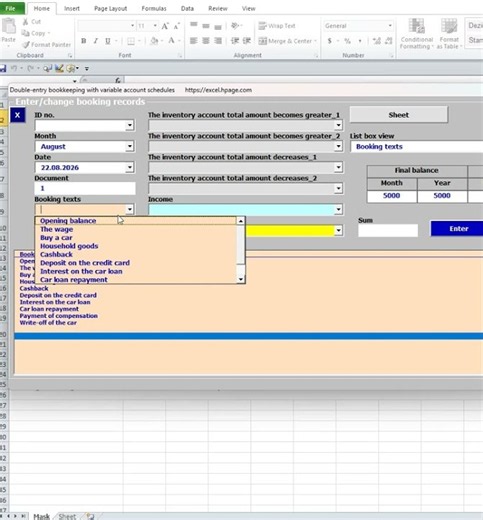Open Conditional Formatting menu
Viewport: 483px width, 520px height.
416,34
